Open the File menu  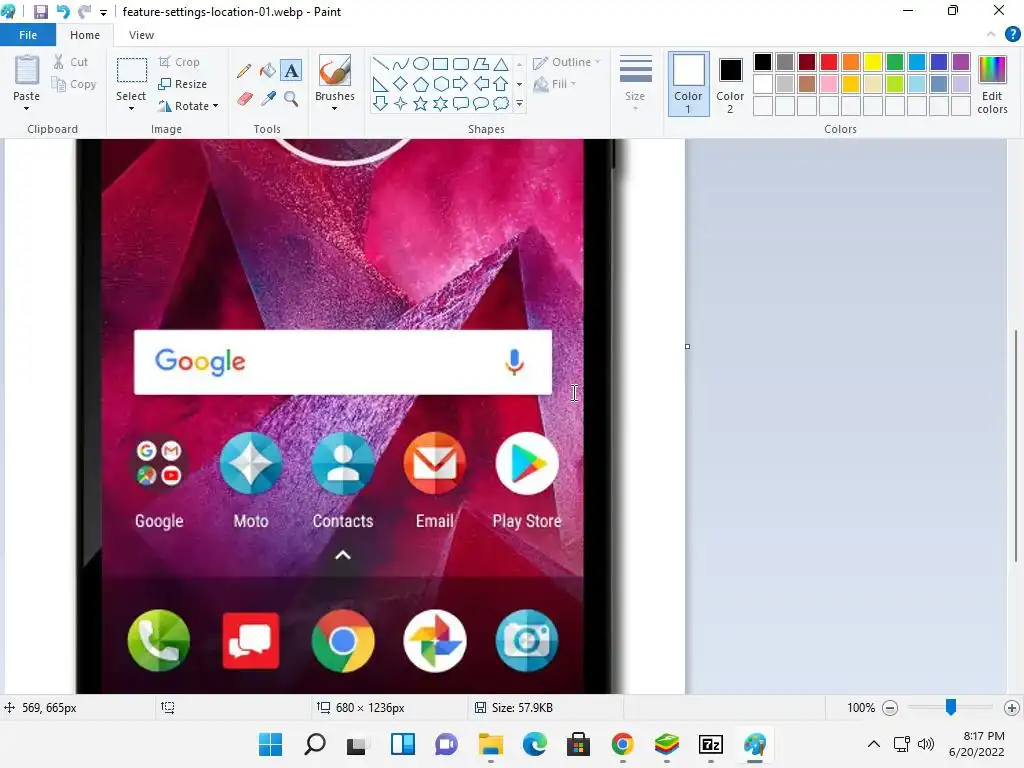[x=28, y=35]
